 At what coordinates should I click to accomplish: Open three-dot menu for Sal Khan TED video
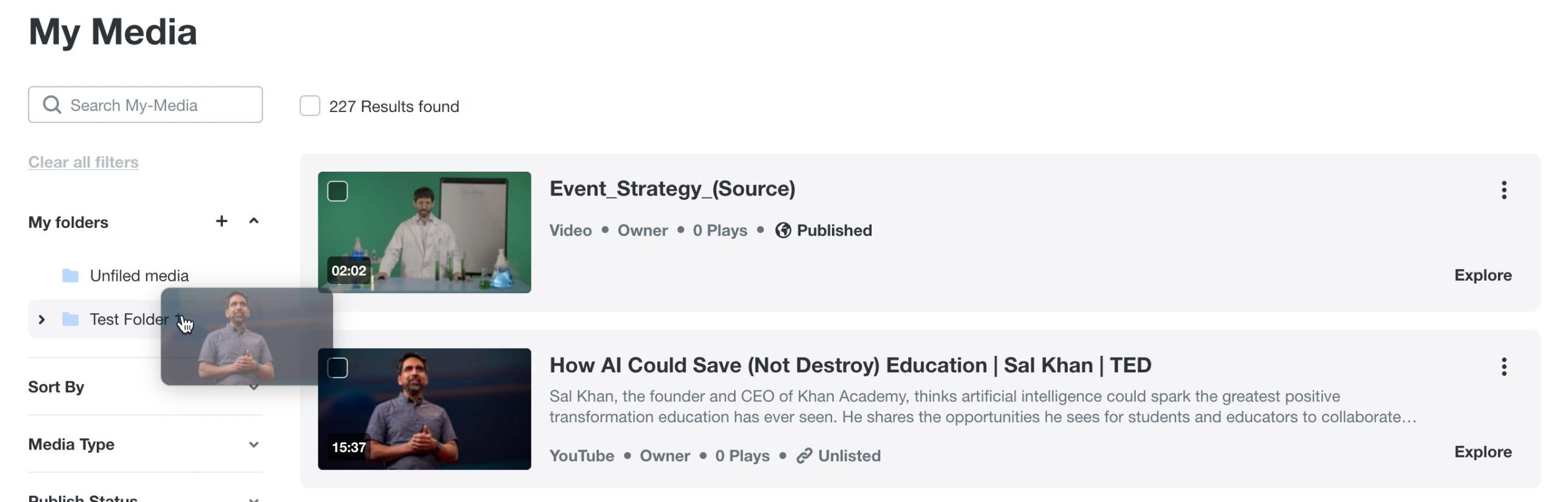[x=1503, y=367]
